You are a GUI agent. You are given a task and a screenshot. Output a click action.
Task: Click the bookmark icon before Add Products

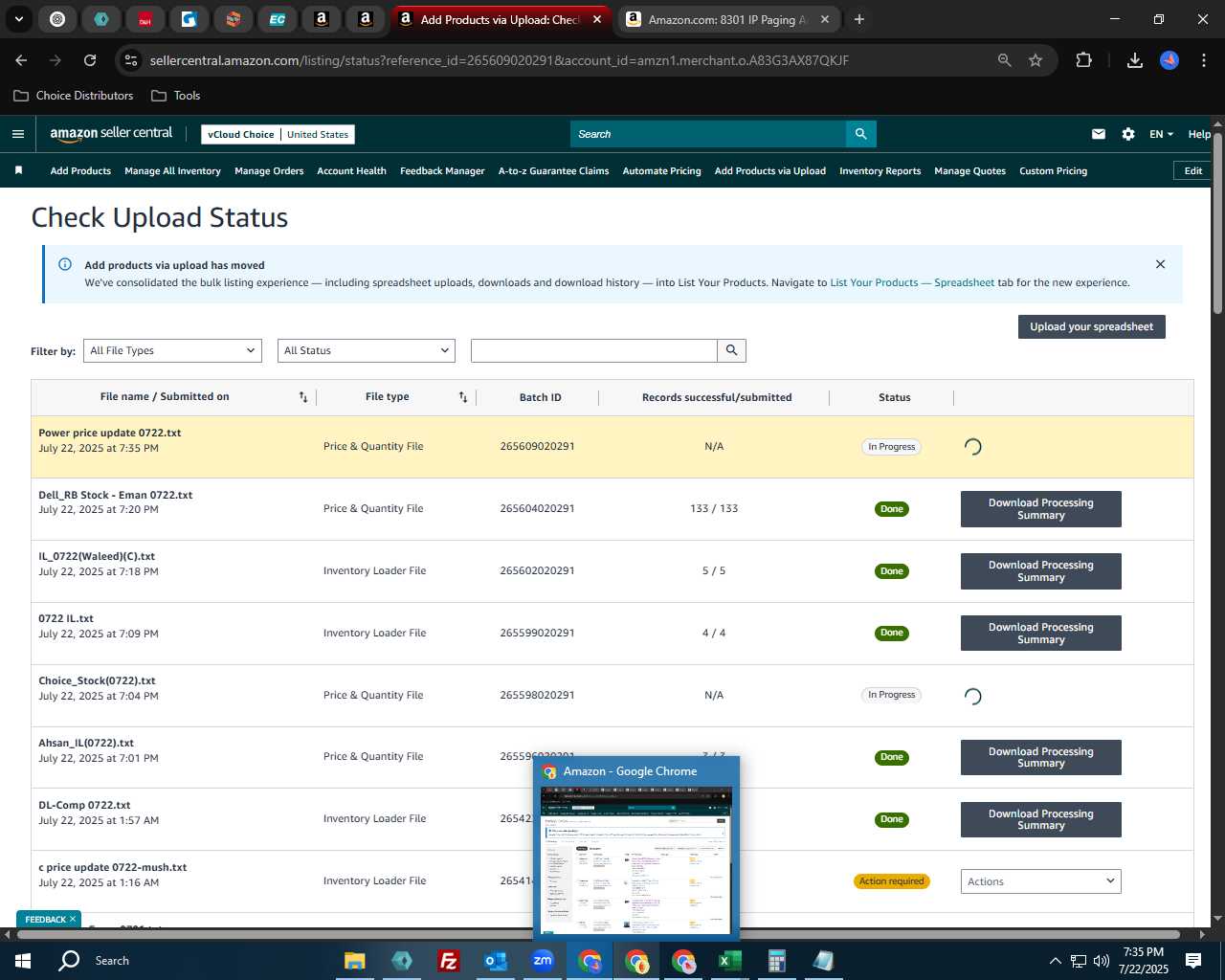(x=18, y=170)
